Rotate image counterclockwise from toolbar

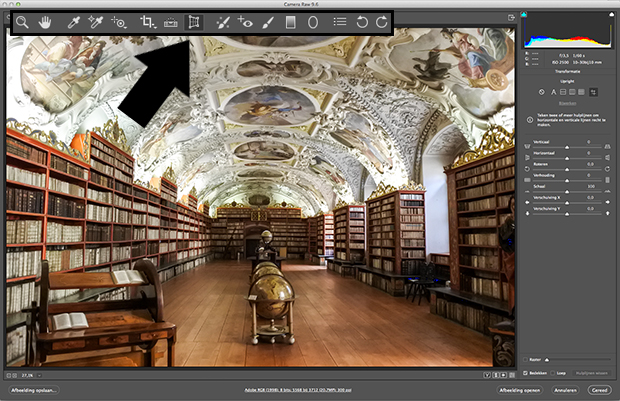coord(361,22)
